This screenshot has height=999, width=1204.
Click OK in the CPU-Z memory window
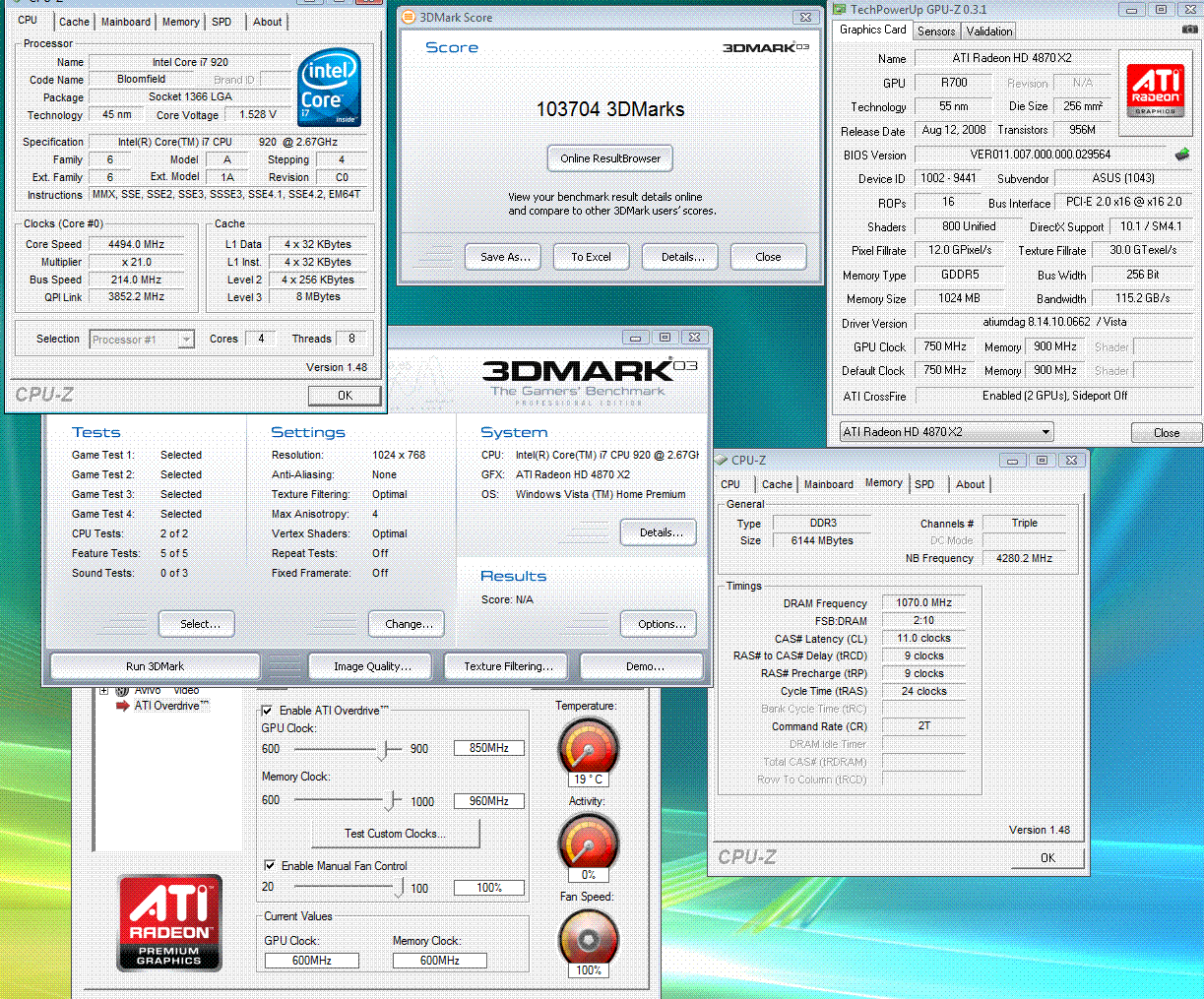pos(1047,858)
